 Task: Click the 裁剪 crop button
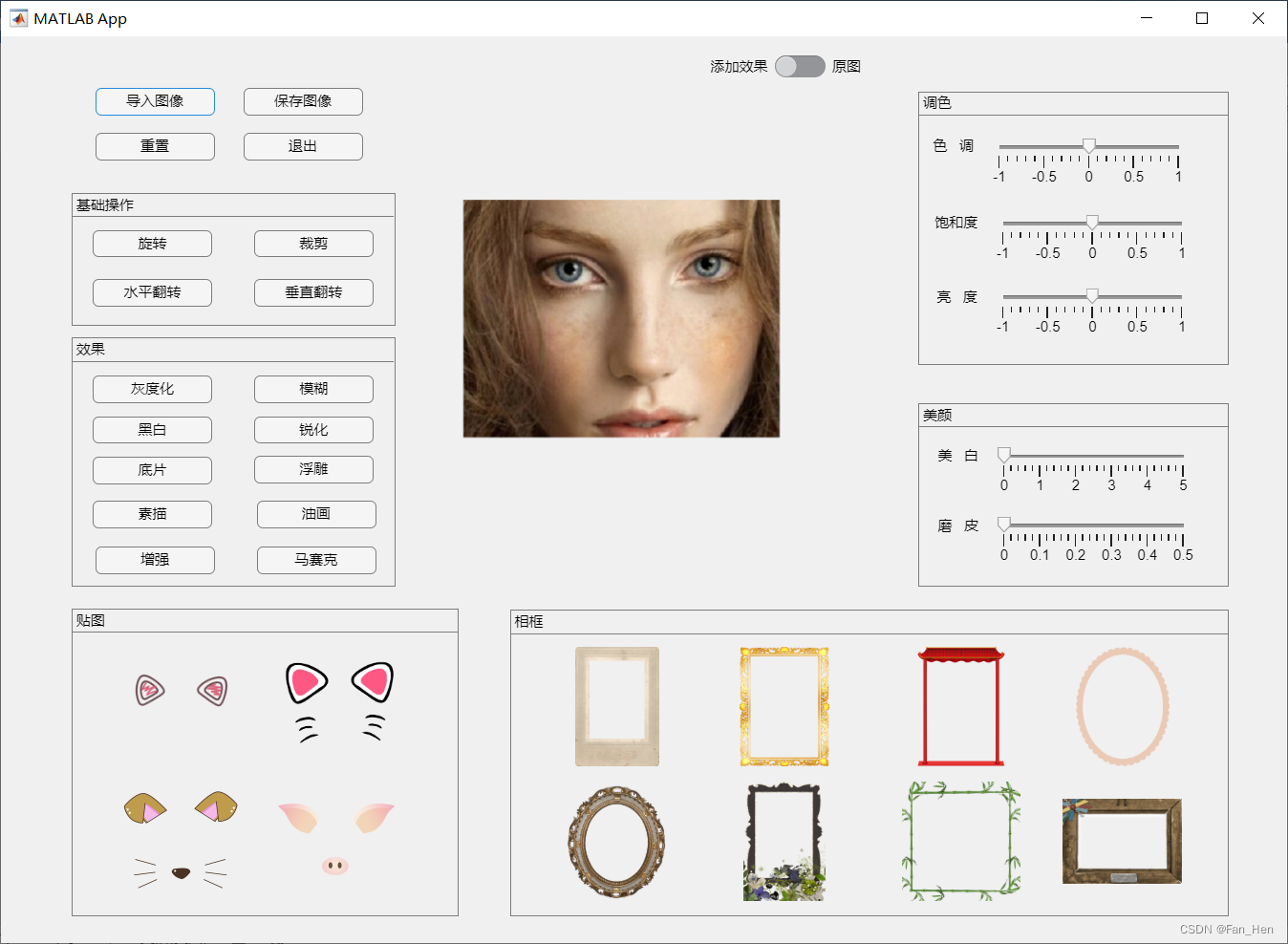coord(313,244)
